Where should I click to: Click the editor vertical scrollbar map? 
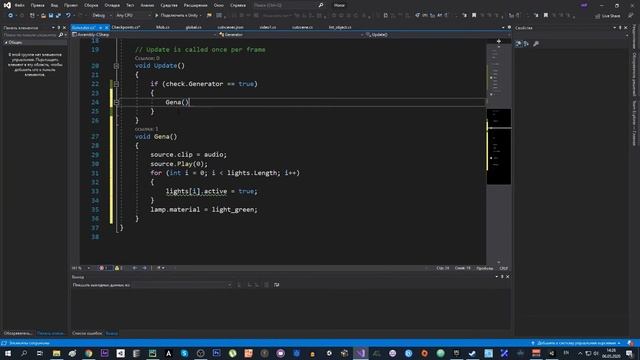[498, 153]
